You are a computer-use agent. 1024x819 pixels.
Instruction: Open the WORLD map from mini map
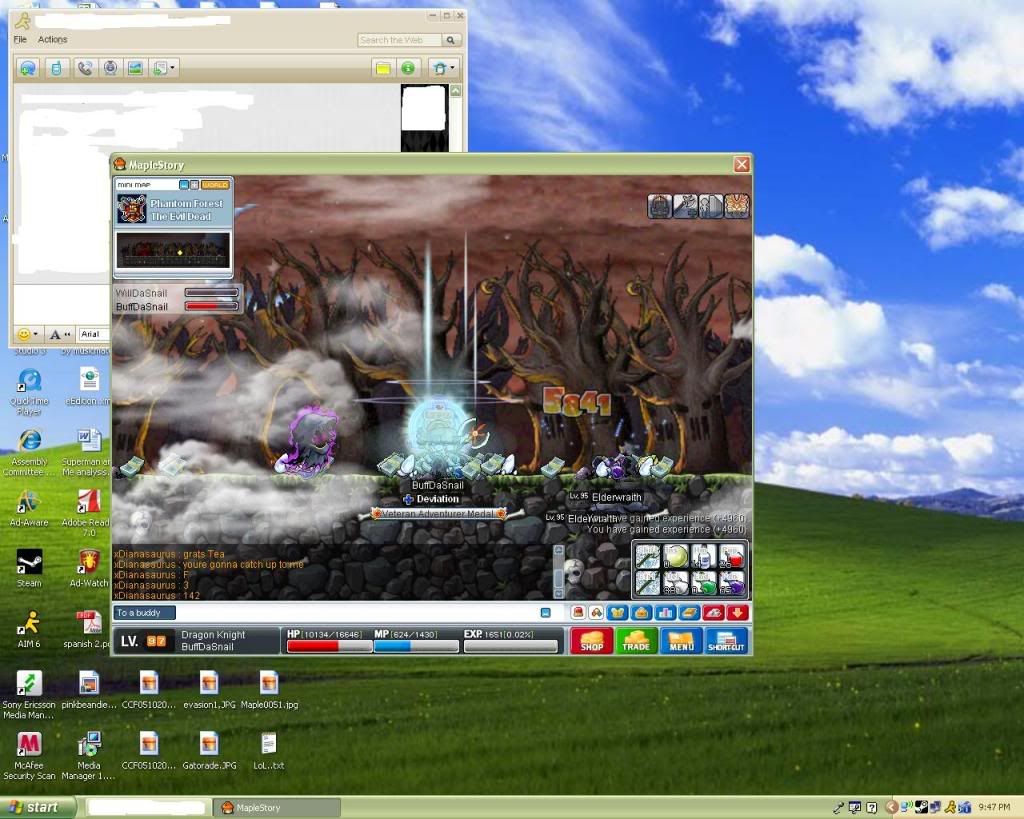[215, 185]
